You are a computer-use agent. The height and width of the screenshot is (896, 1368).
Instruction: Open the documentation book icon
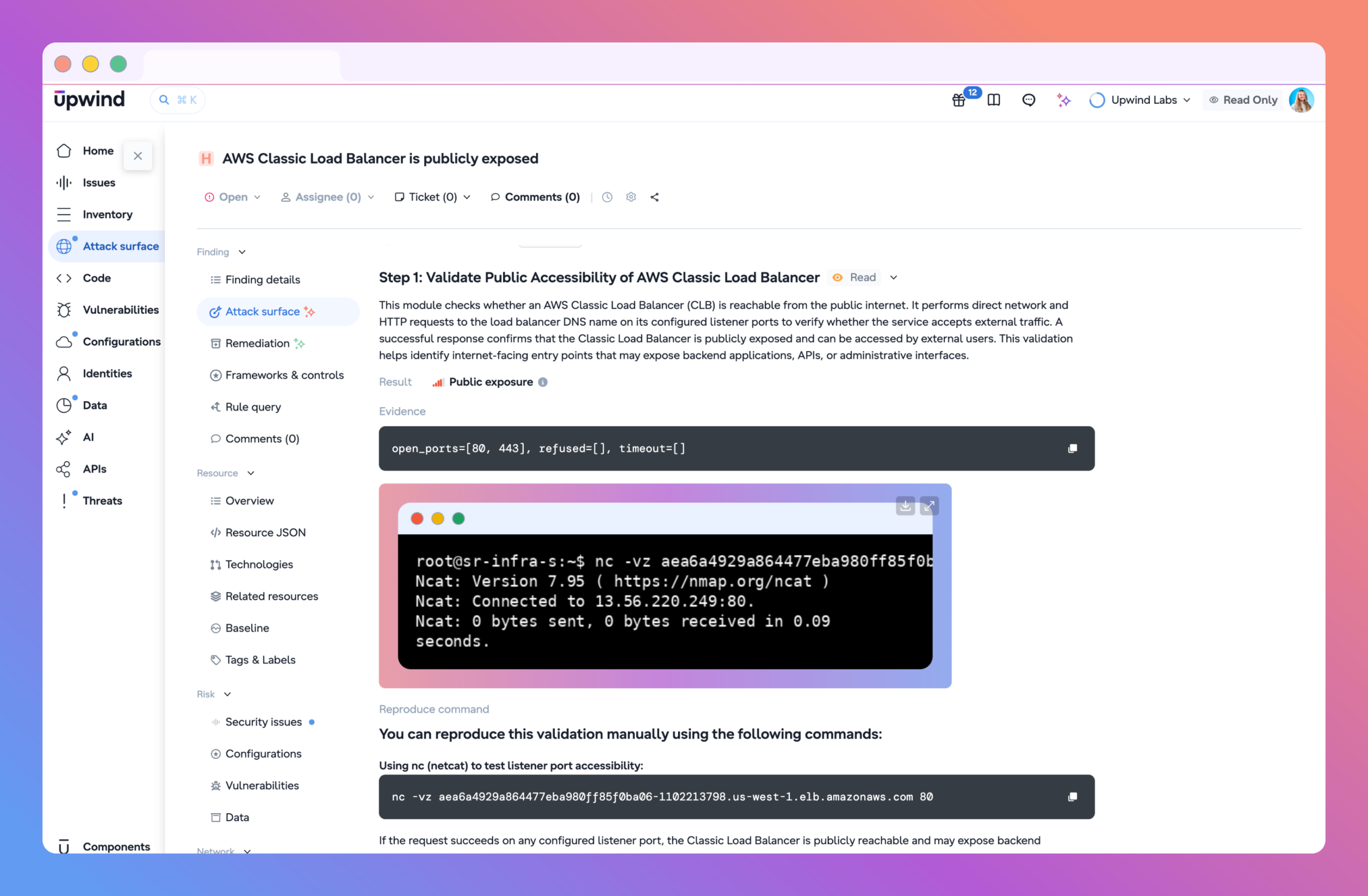[994, 100]
